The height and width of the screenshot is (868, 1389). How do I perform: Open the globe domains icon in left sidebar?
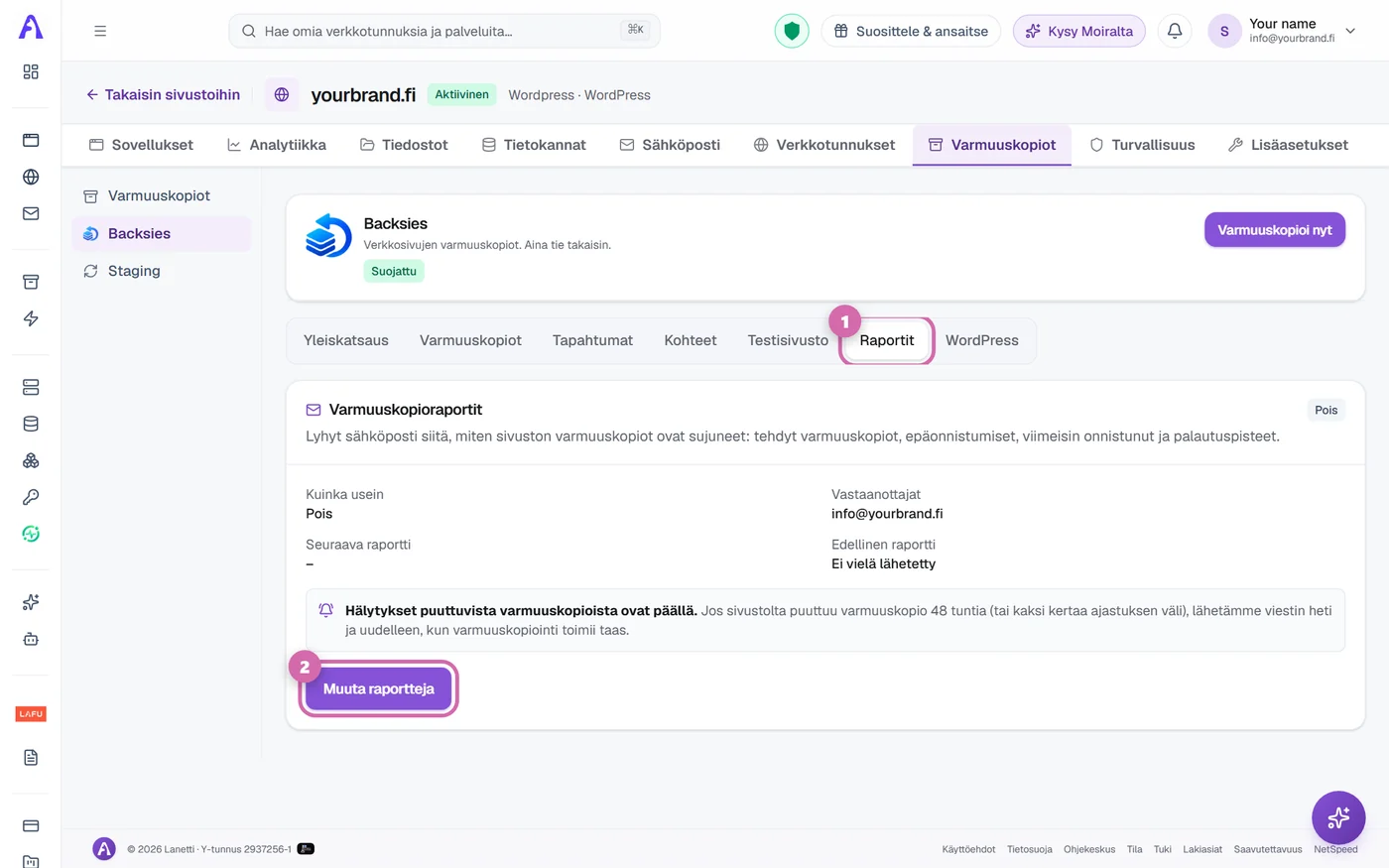[31, 177]
